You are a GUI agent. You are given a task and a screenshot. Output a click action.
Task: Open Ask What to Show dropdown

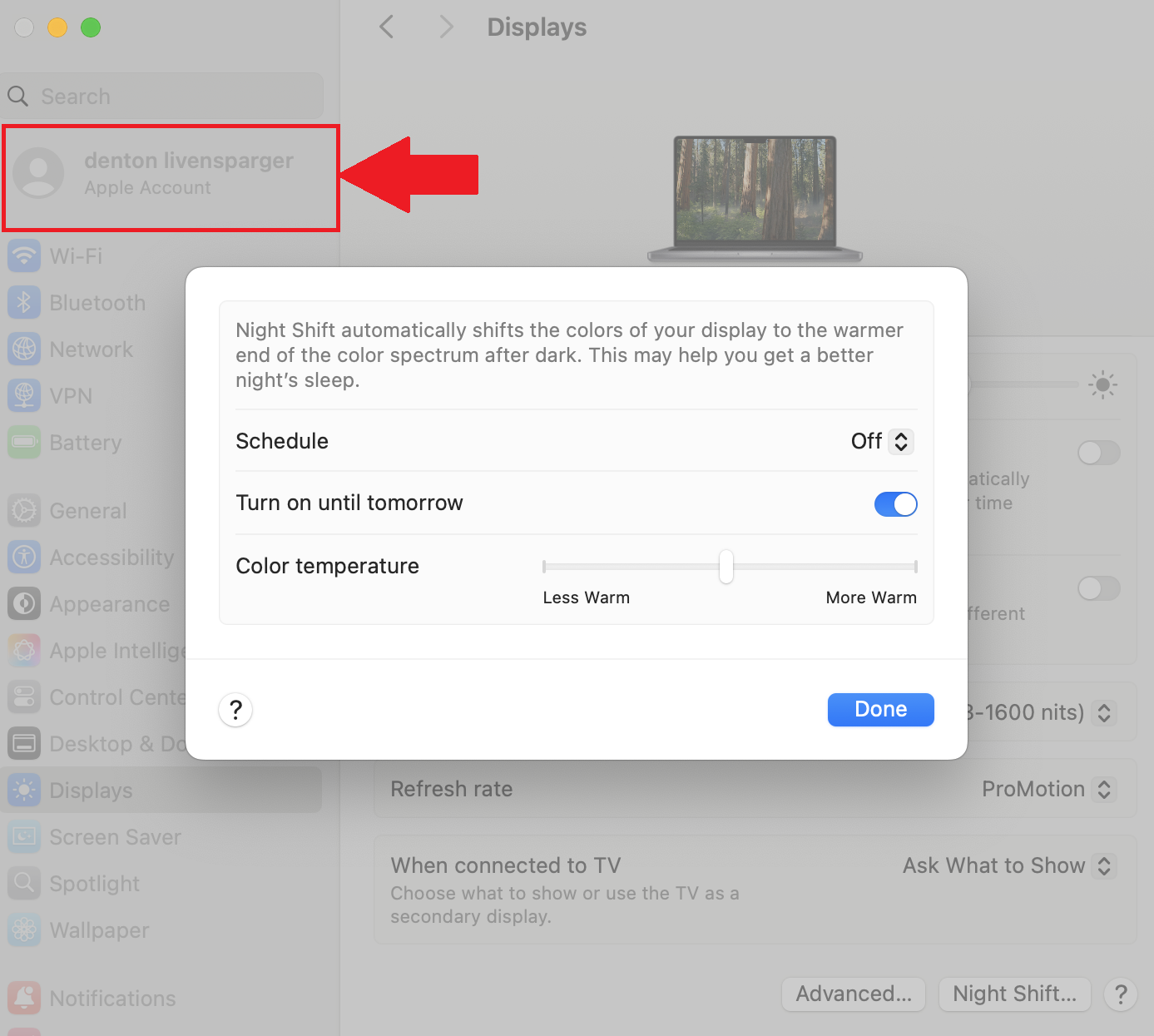click(x=1008, y=865)
